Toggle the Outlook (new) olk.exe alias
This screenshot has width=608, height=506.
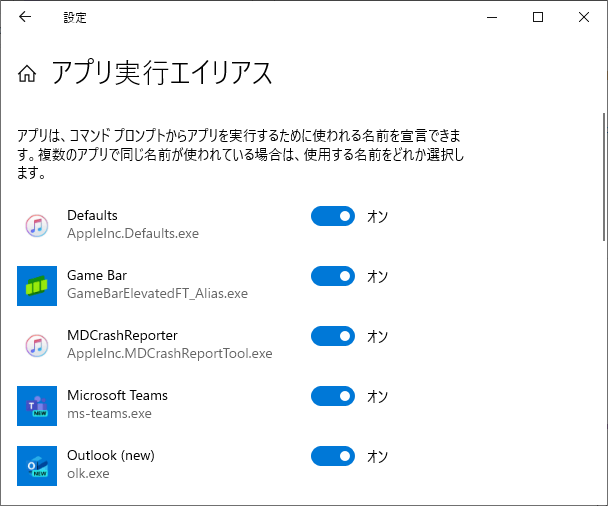(x=333, y=456)
